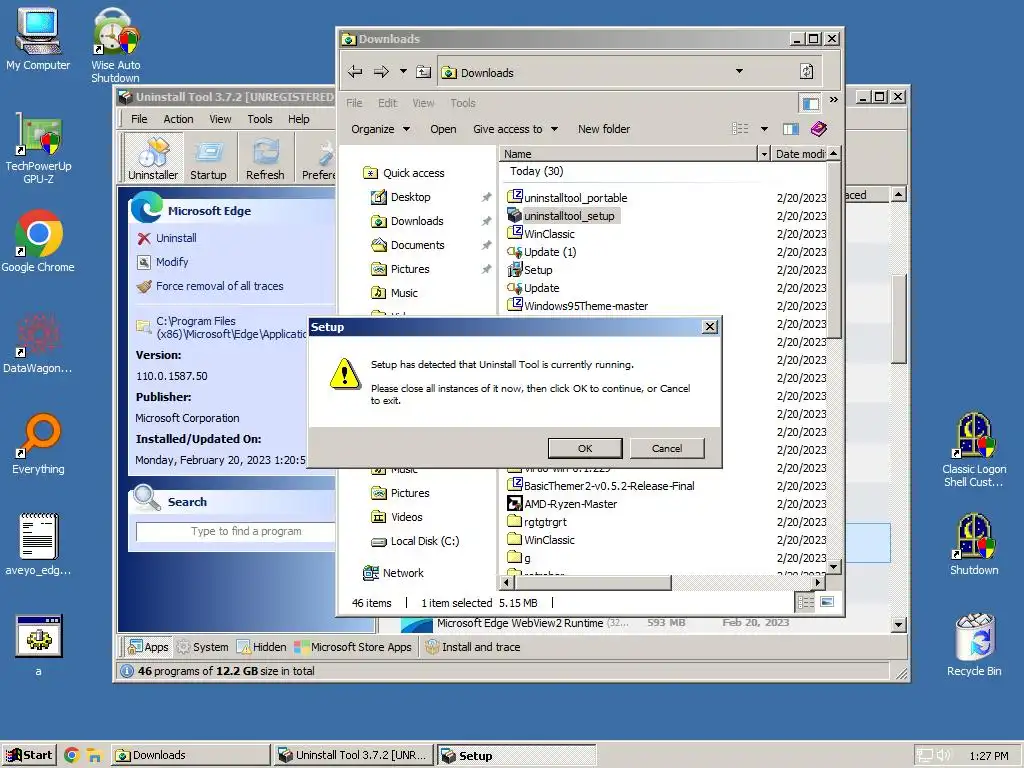This screenshot has width=1024, height=768.
Task: Click the Forward arrow in Downloads window
Action: point(381,72)
